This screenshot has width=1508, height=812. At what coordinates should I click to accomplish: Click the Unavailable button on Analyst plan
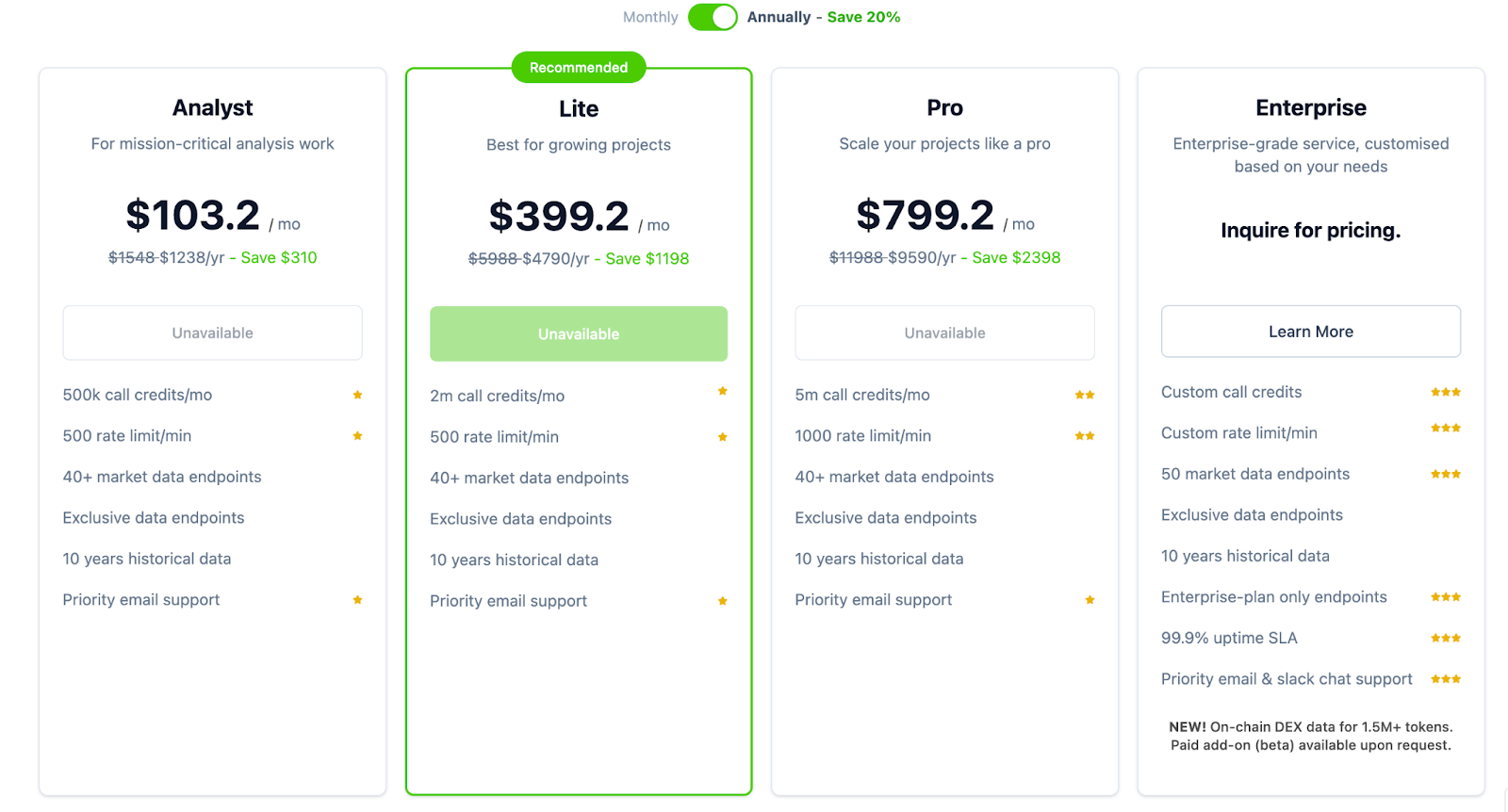[213, 333]
